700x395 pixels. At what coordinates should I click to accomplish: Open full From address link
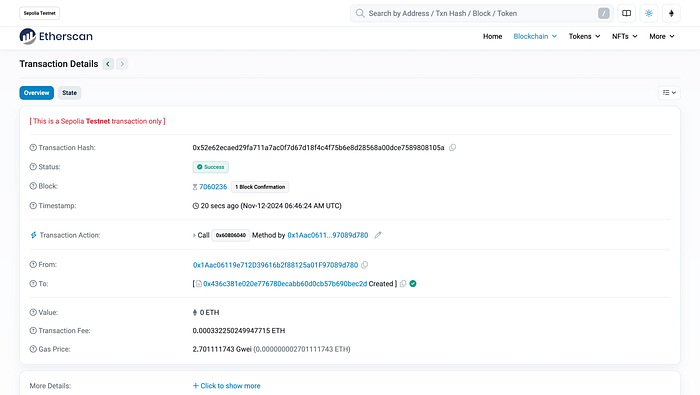(275, 265)
